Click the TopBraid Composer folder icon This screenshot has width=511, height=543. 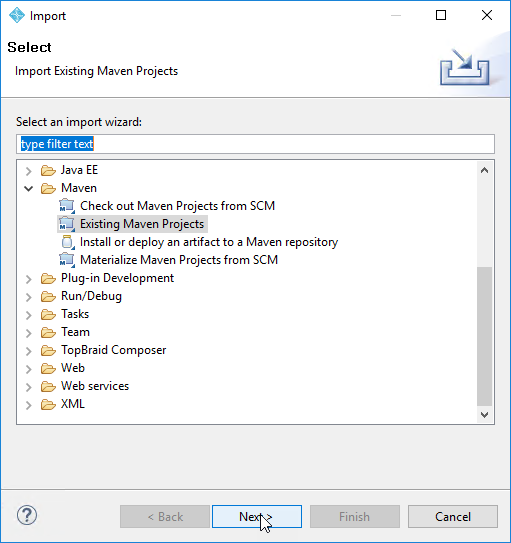click(48, 350)
